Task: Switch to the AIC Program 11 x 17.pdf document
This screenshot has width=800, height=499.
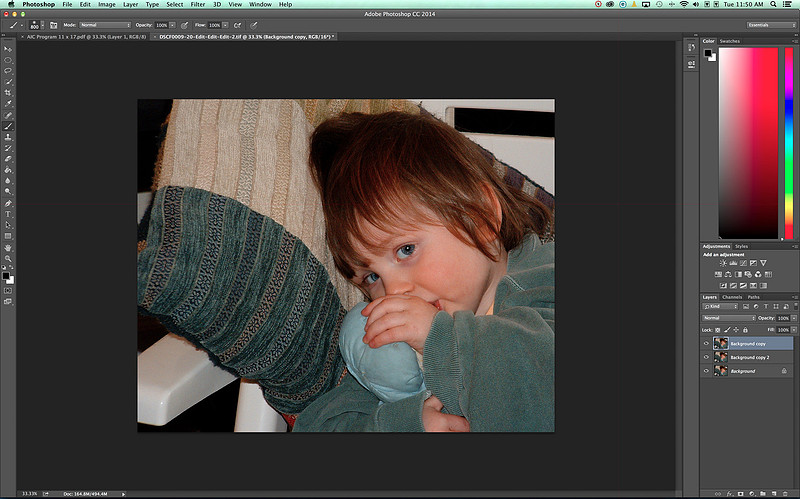Action: coord(83,36)
